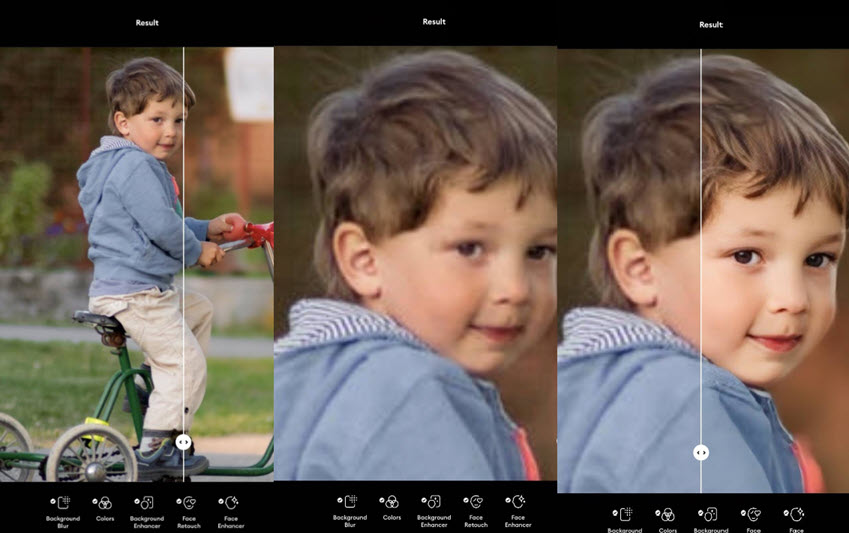This screenshot has height=533, width=849.
Task: Grab the before/after slider handle on tricycle photo
Action: tap(184, 442)
